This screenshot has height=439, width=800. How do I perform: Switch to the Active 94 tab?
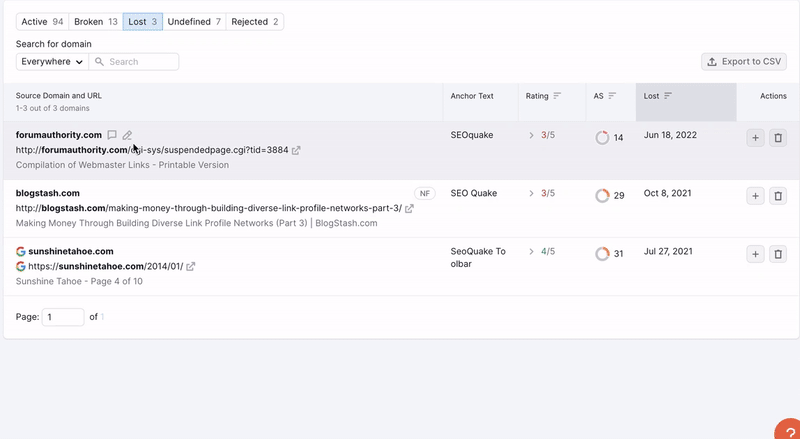42,22
